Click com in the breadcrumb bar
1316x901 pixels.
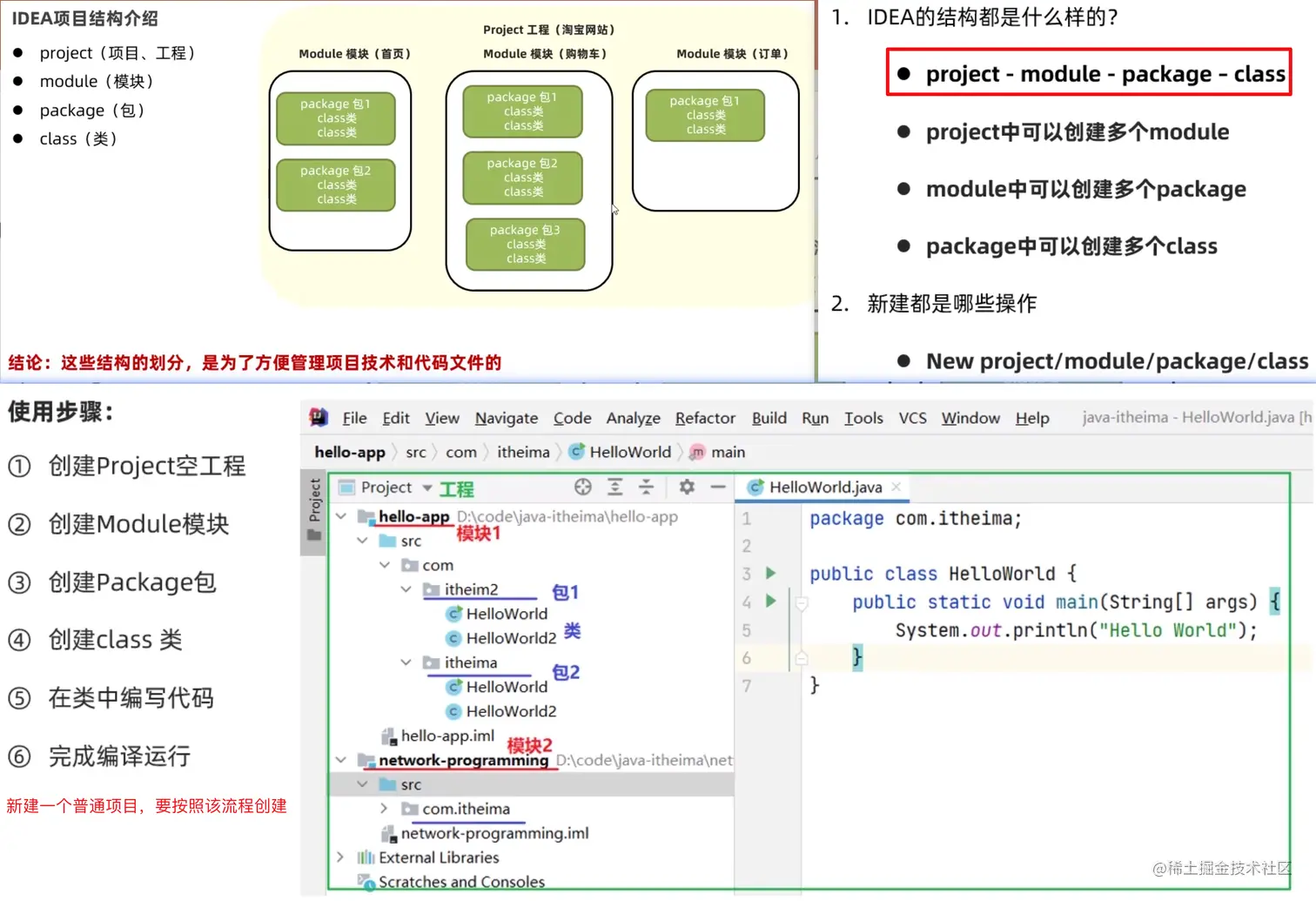(461, 452)
